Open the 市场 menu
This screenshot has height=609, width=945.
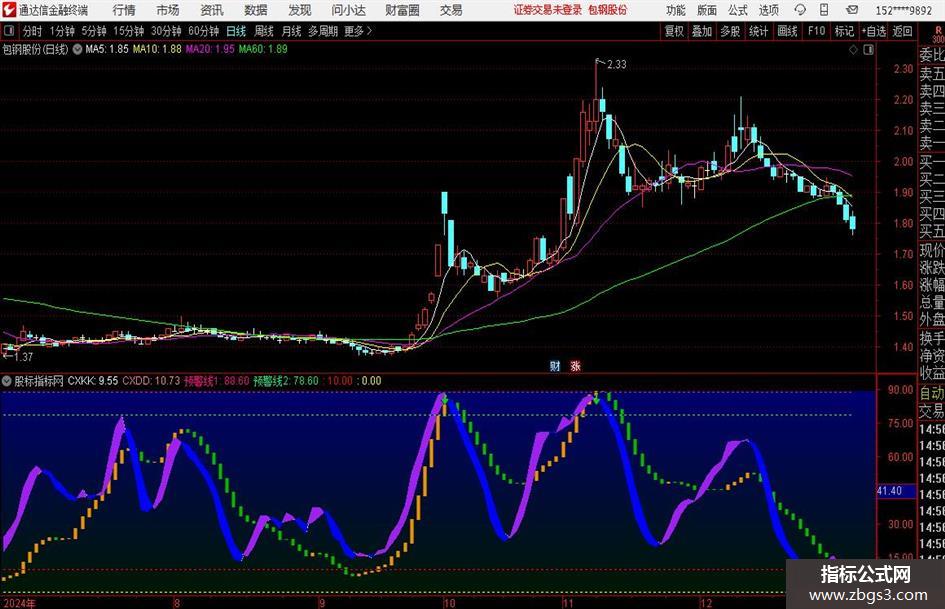click(x=168, y=10)
